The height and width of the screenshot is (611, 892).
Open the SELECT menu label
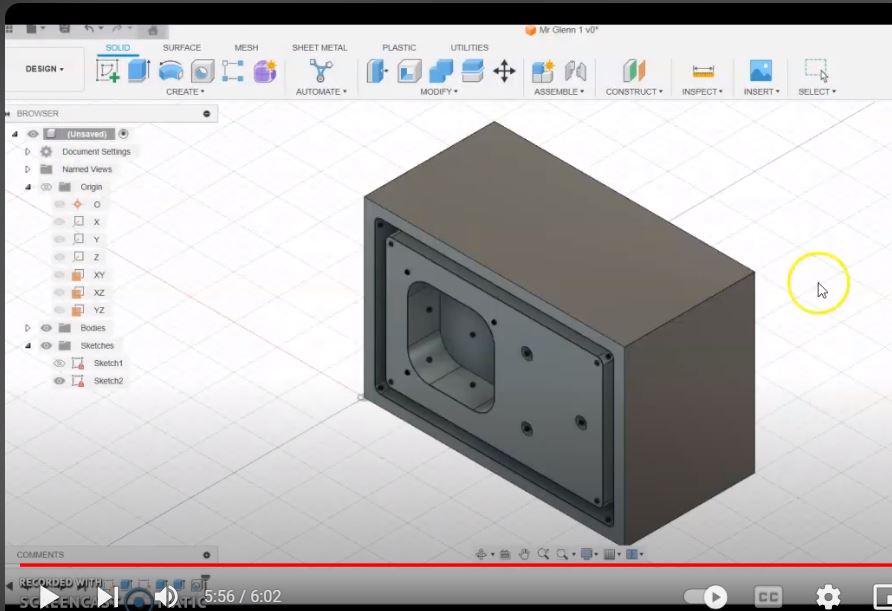817,92
